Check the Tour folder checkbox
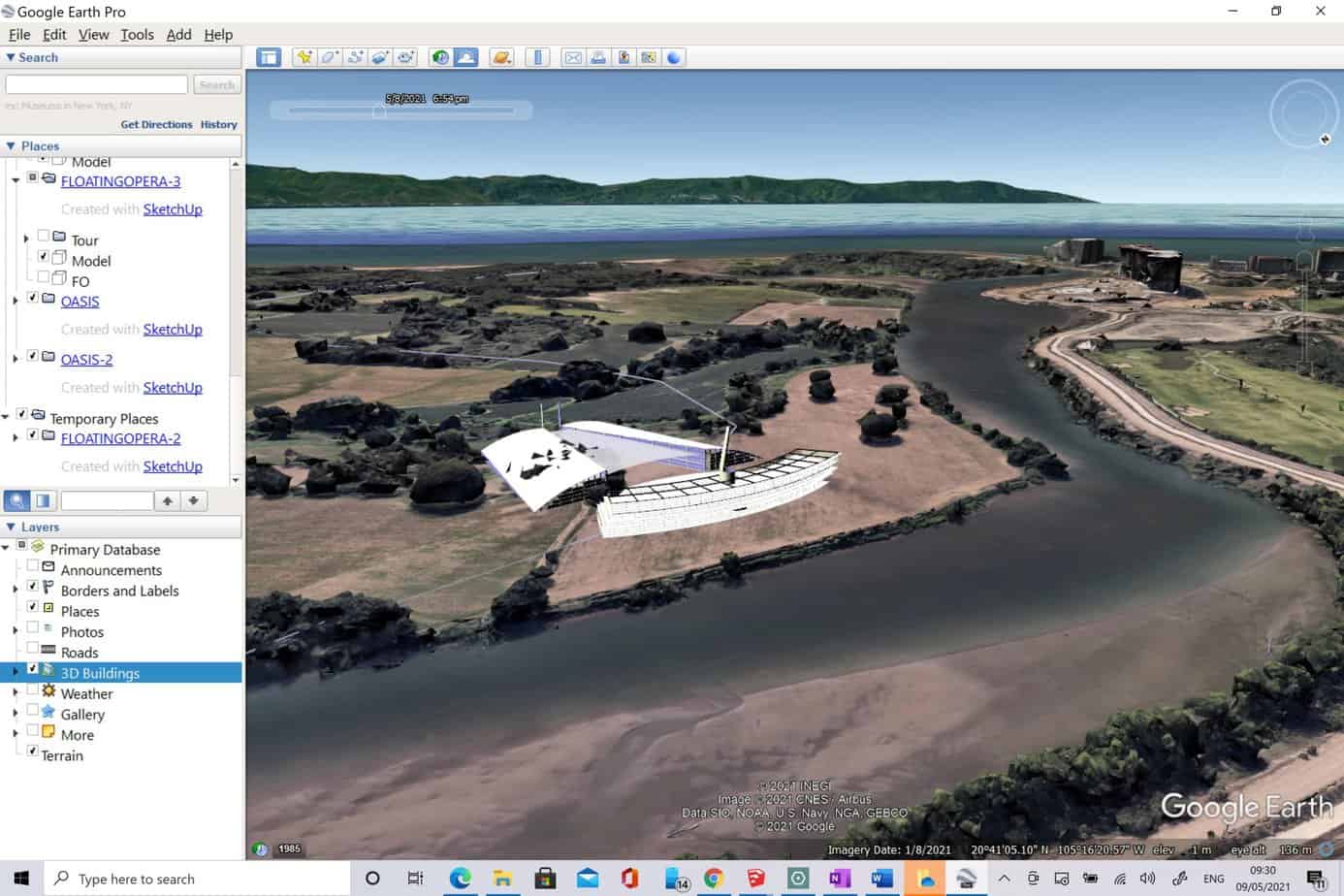This screenshot has height=896, width=1344. (x=44, y=236)
